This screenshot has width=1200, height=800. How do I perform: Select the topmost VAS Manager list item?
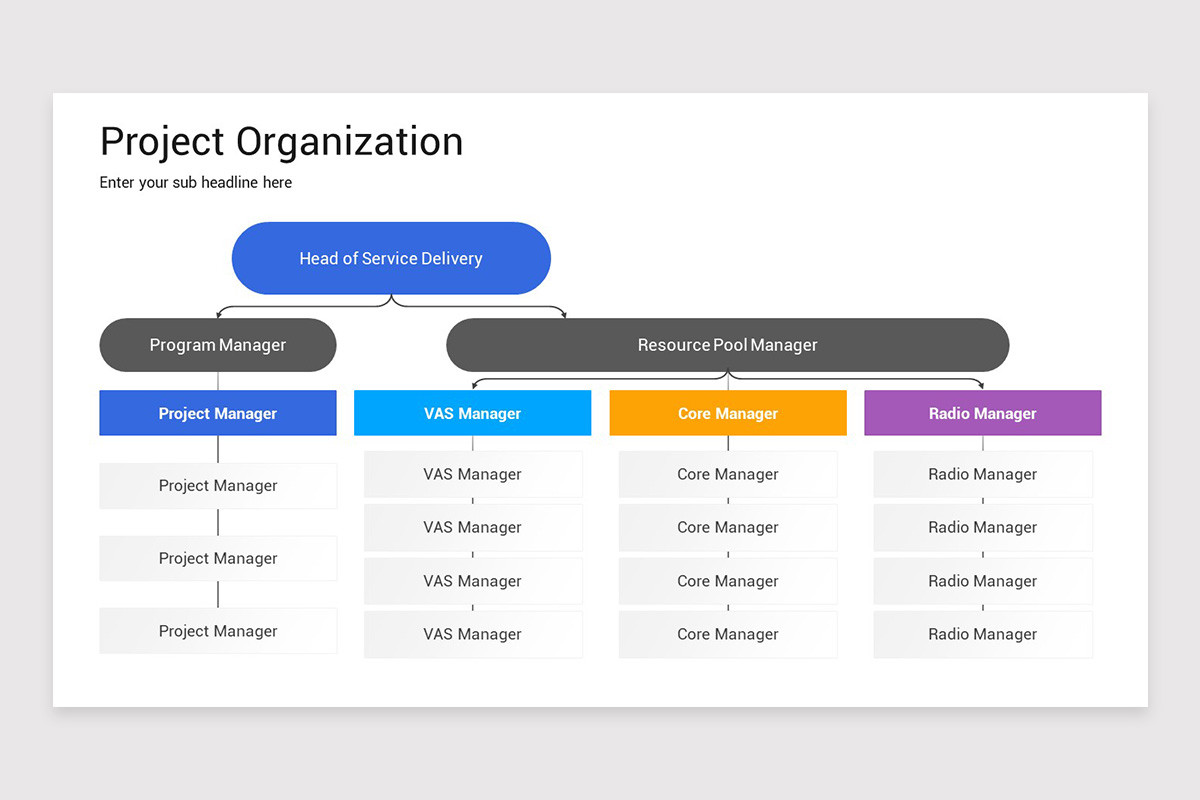(472, 474)
